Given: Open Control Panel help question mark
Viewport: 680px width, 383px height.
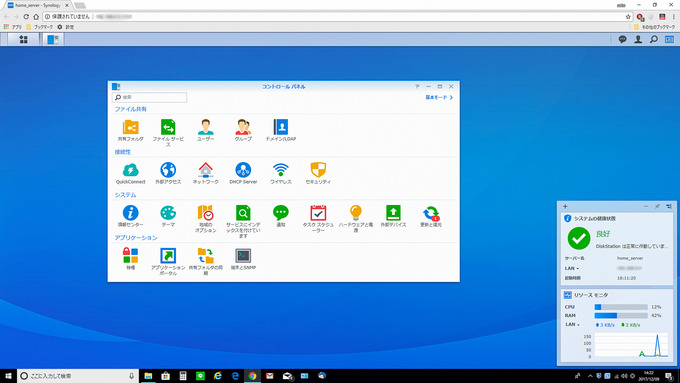Looking at the screenshot, I should [417, 86].
